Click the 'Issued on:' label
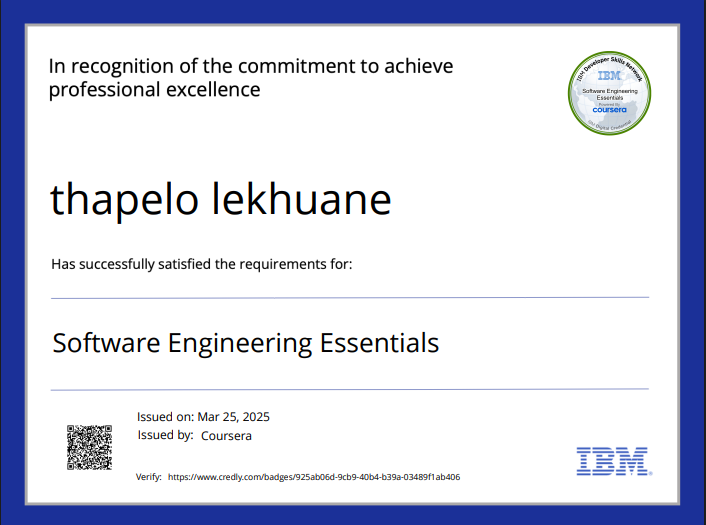The image size is (706, 525). click(165, 417)
